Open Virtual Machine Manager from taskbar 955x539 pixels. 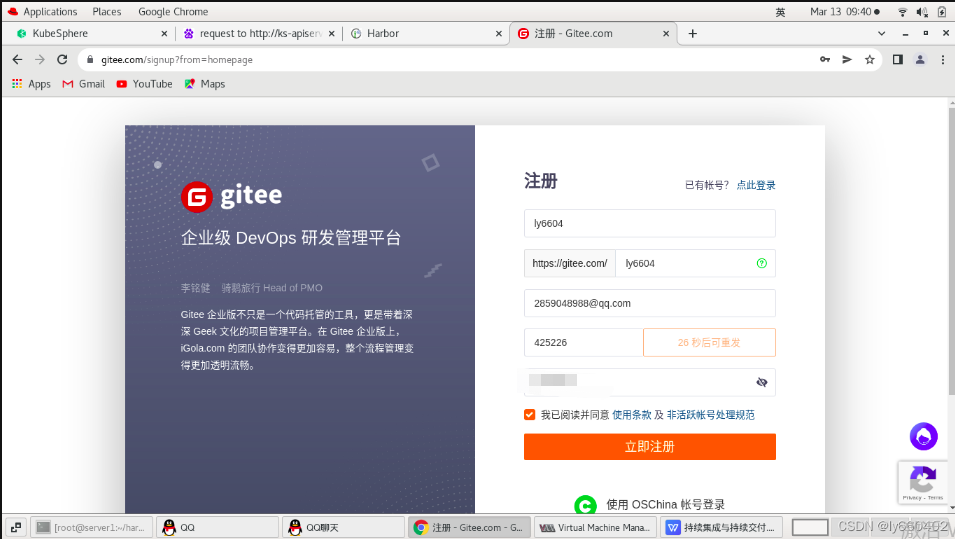point(595,527)
